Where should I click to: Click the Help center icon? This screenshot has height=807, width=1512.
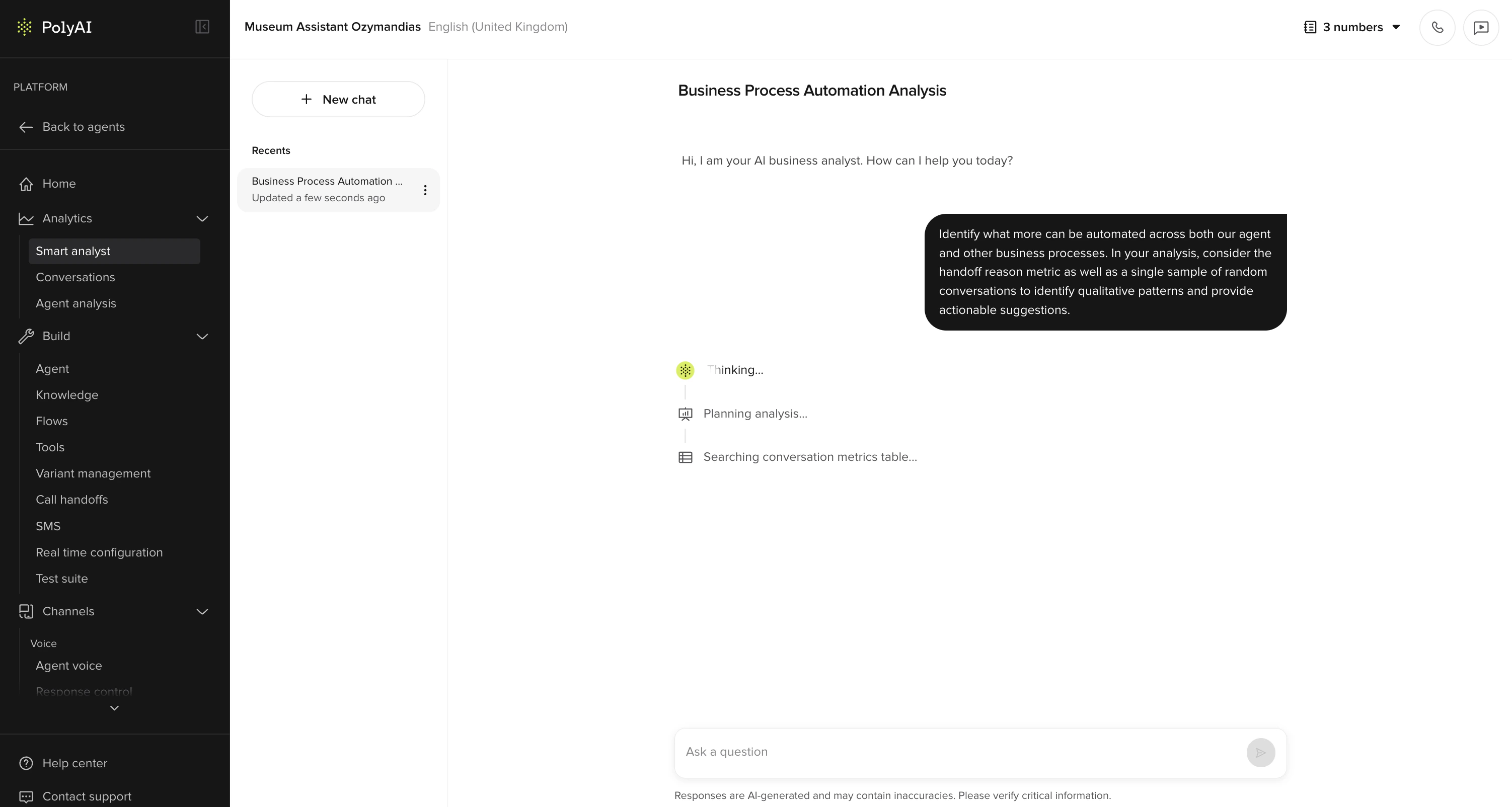click(x=26, y=763)
